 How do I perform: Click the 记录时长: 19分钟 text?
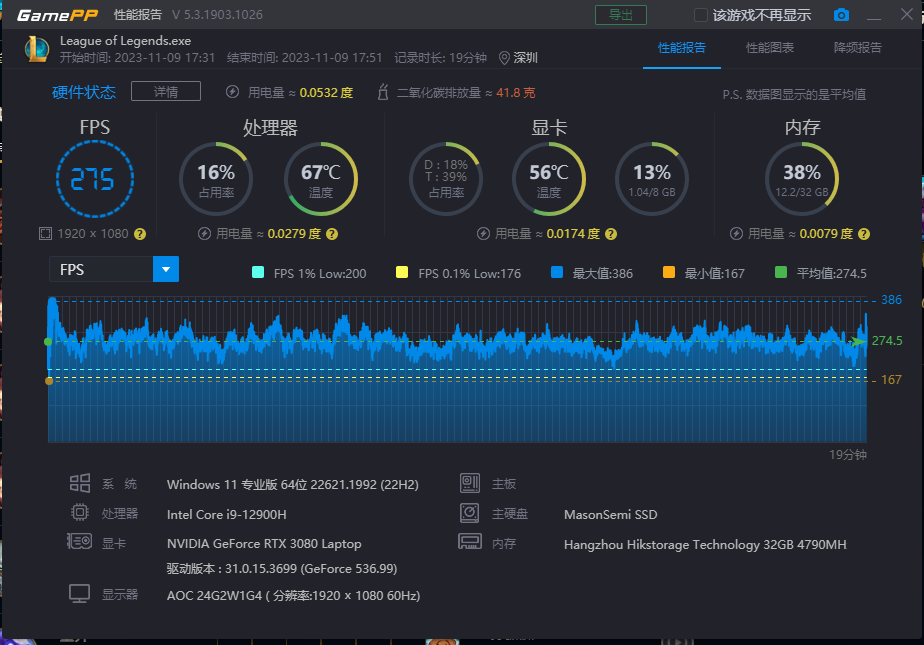point(440,58)
